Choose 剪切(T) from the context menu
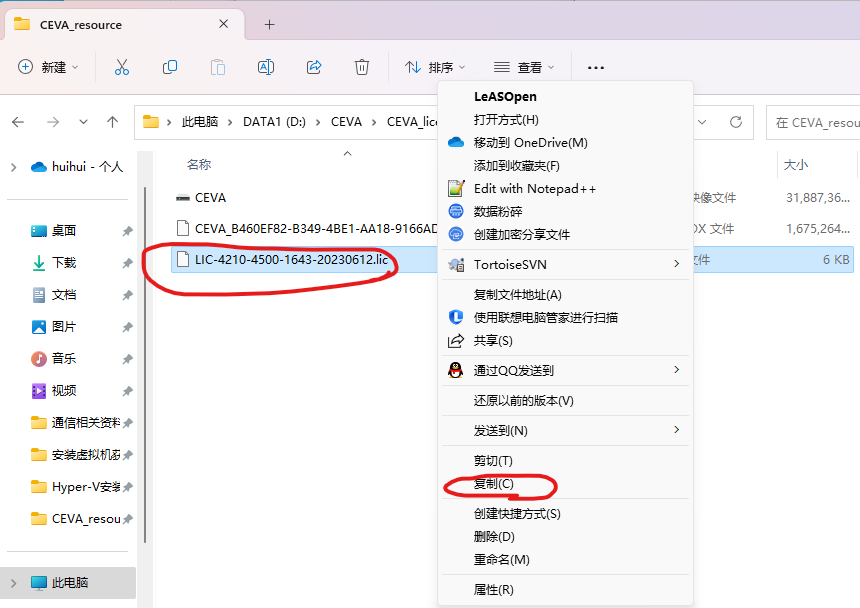This screenshot has height=608, width=860. [x=565, y=461]
